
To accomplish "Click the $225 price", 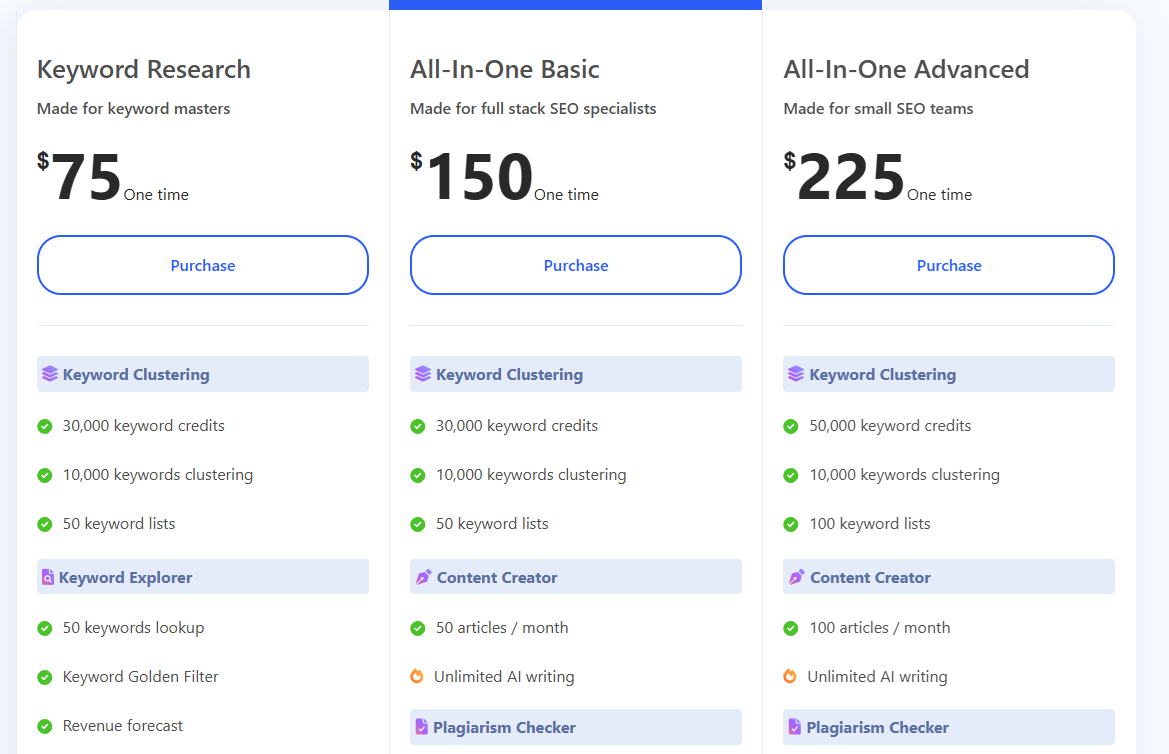I will click(x=845, y=176).
